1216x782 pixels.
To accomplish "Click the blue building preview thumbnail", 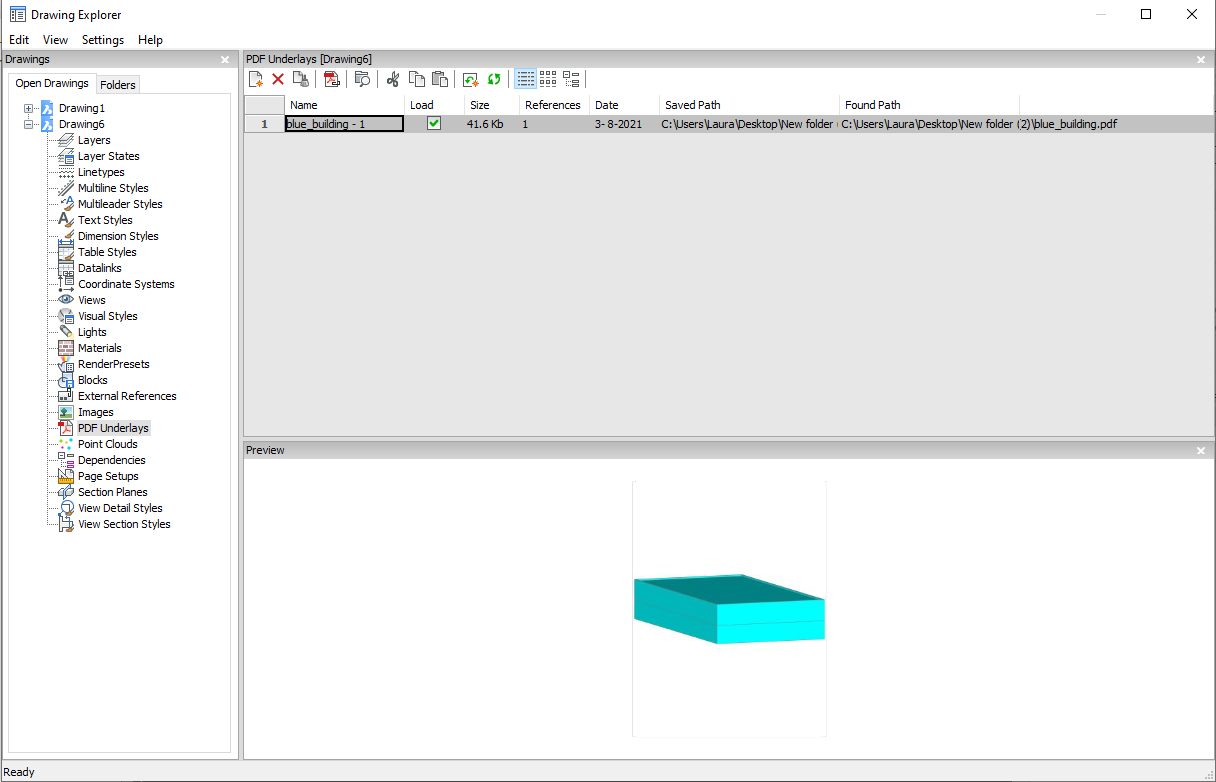I will click(729, 609).
